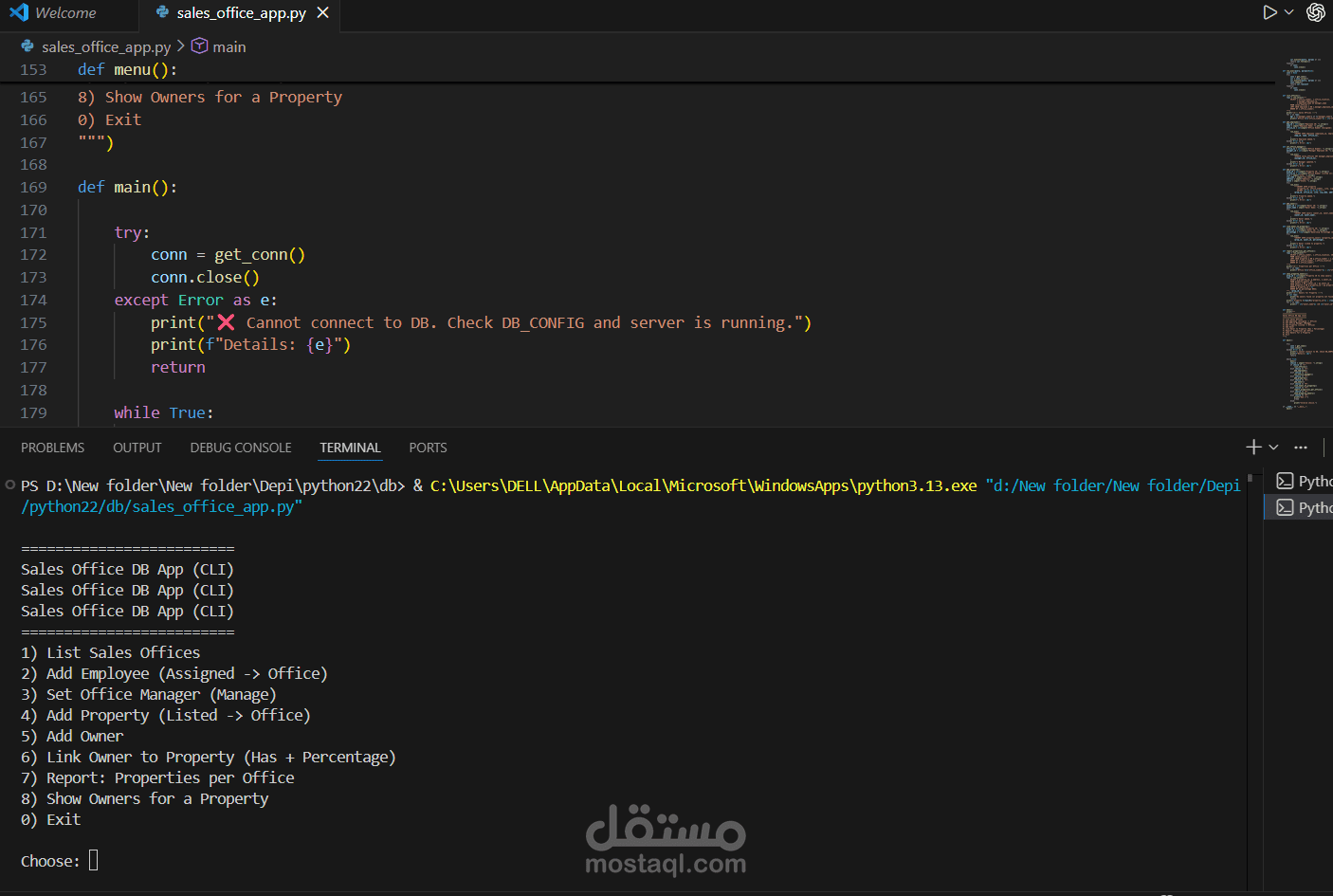Close the sales_office_app.py editor tab
The image size is (1333, 896).
click(321, 14)
